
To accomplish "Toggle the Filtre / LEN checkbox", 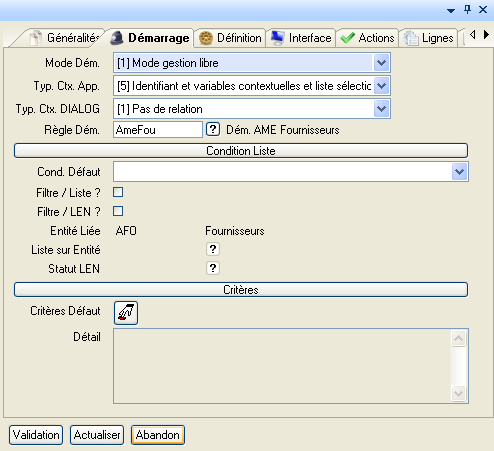I will tap(118, 211).
